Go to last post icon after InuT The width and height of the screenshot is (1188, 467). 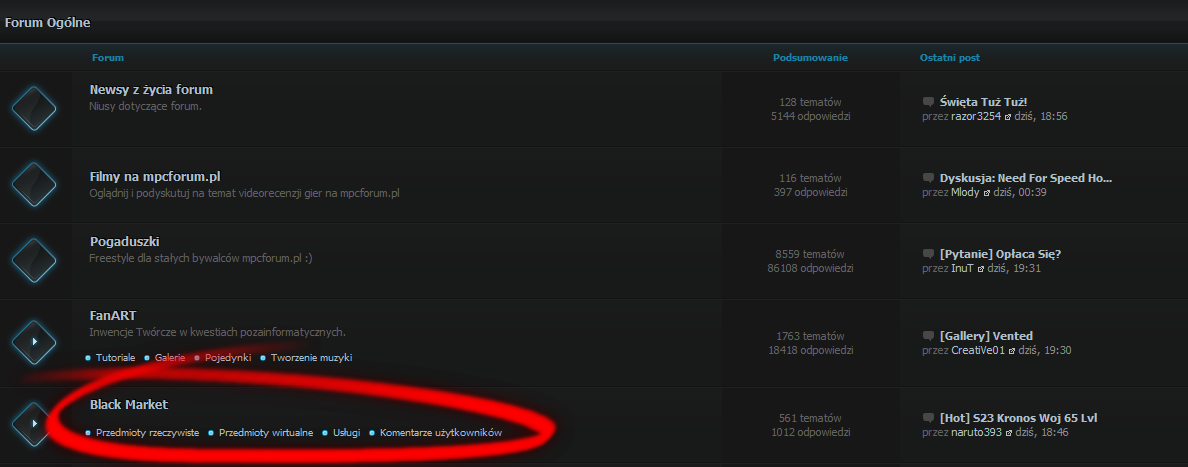pyautogui.click(x=980, y=268)
